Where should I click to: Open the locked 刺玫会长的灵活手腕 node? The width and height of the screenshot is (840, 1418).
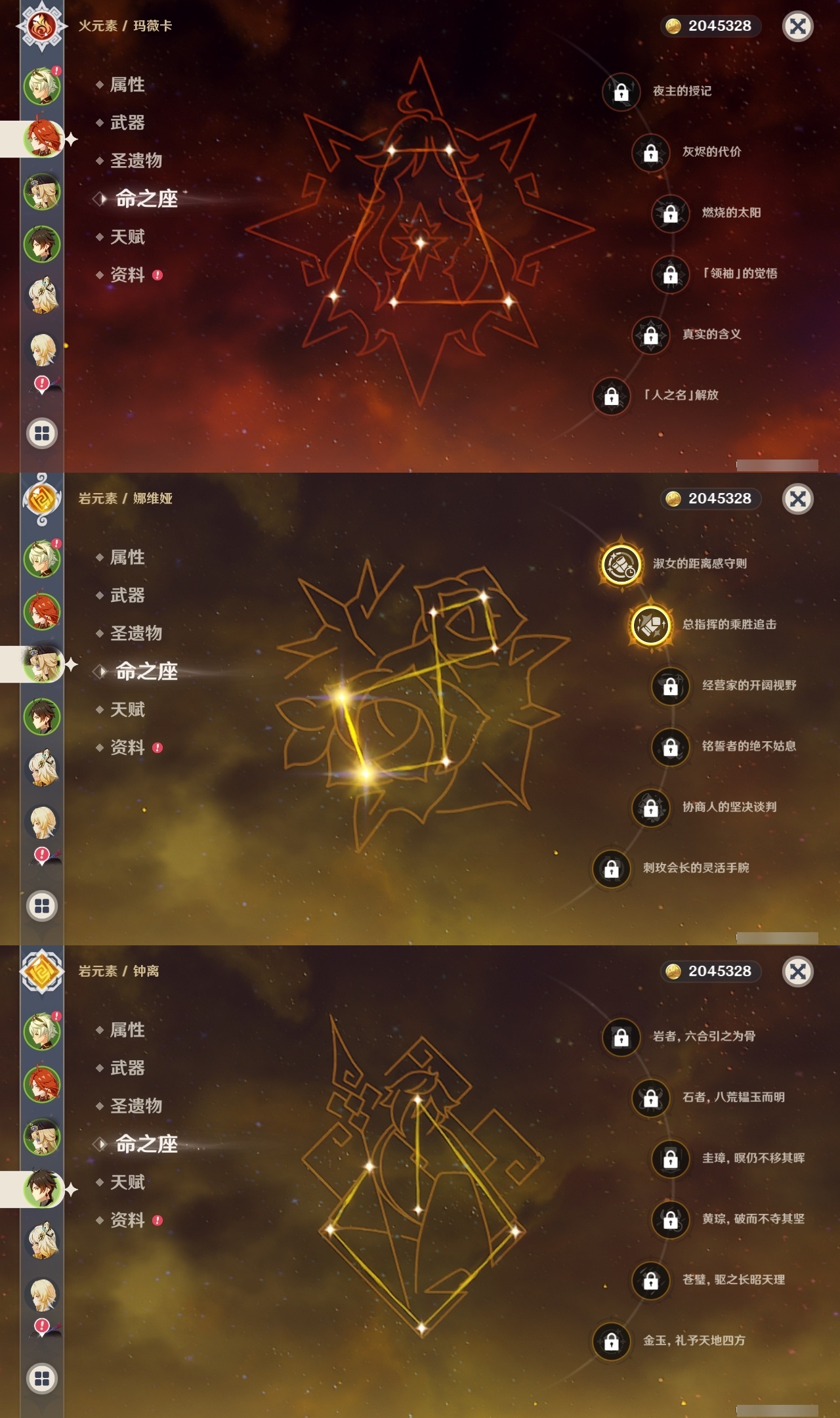[611, 869]
